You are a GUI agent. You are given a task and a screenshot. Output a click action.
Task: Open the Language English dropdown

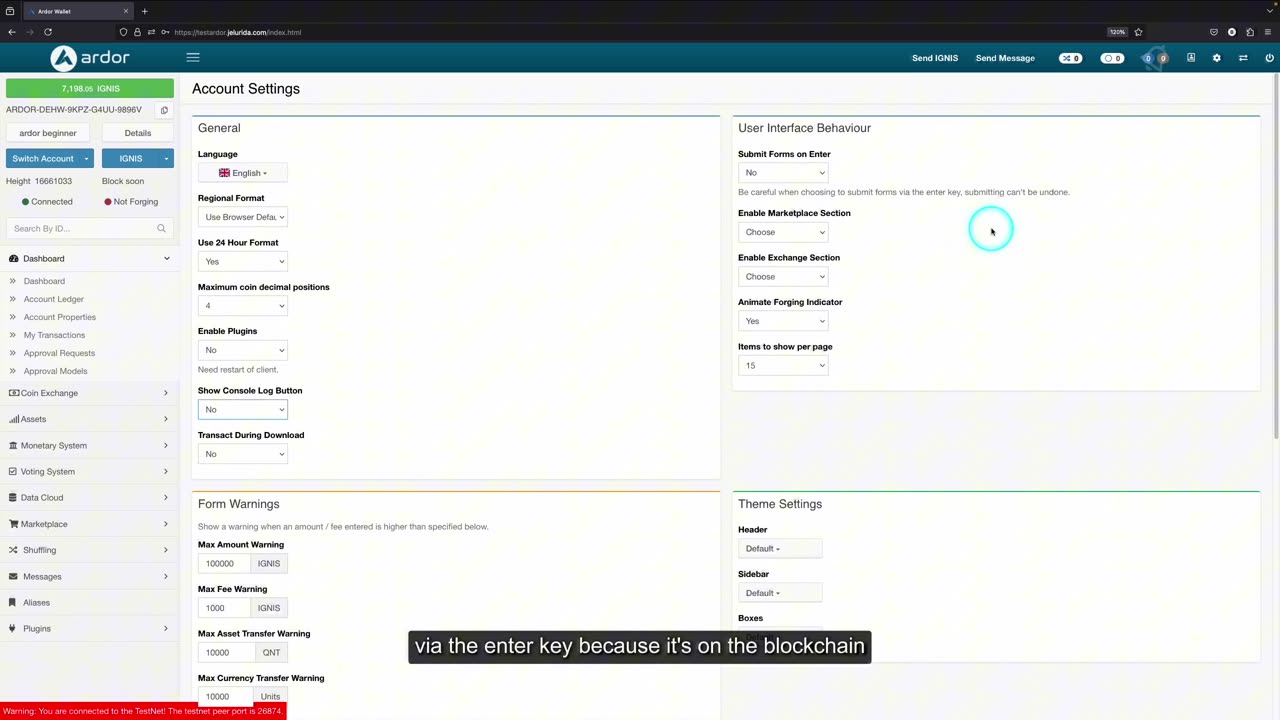coord(243,173)
